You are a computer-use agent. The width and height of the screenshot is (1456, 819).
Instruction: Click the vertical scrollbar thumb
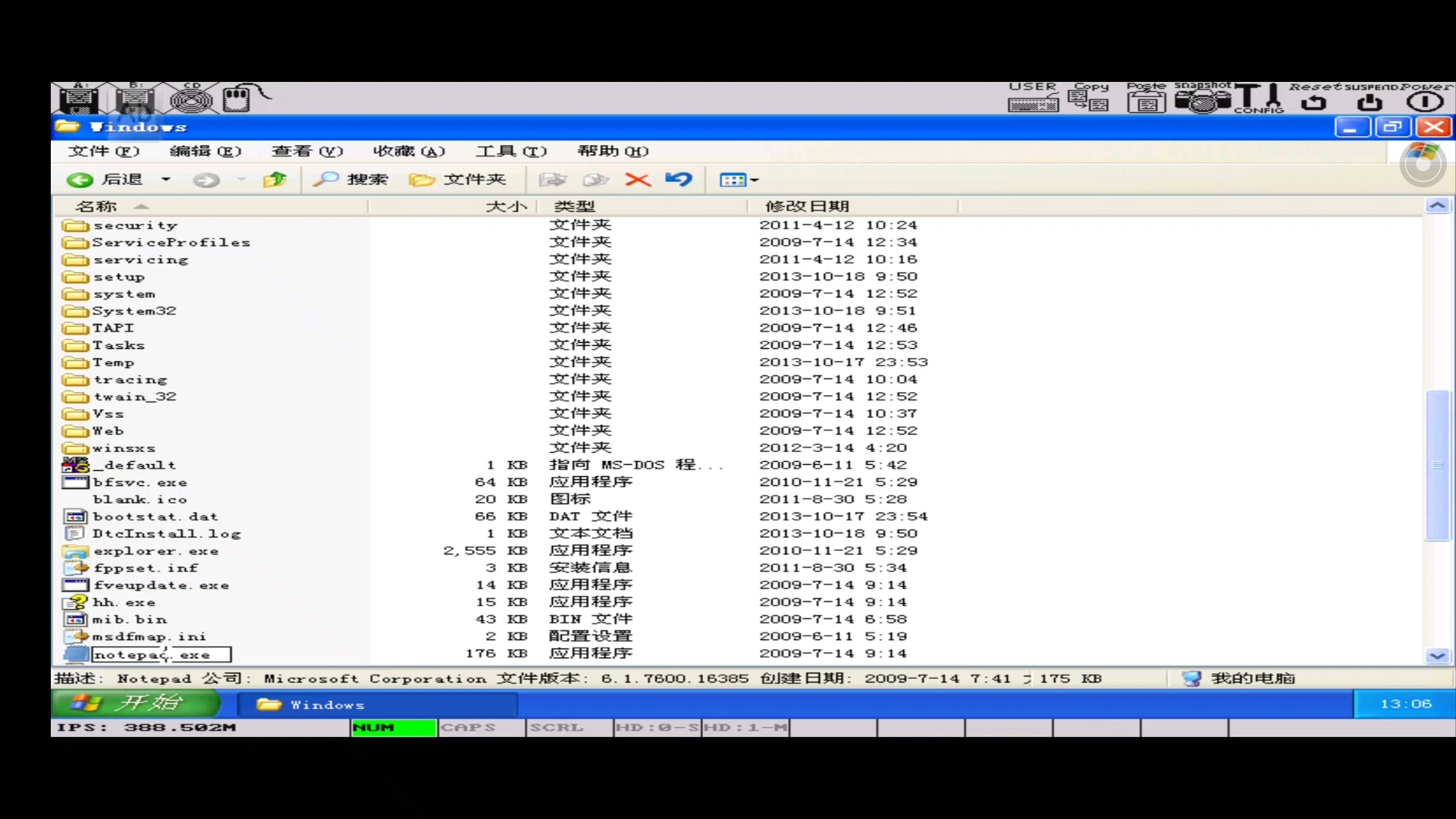pyautogui.click(x=1438, y=465)
